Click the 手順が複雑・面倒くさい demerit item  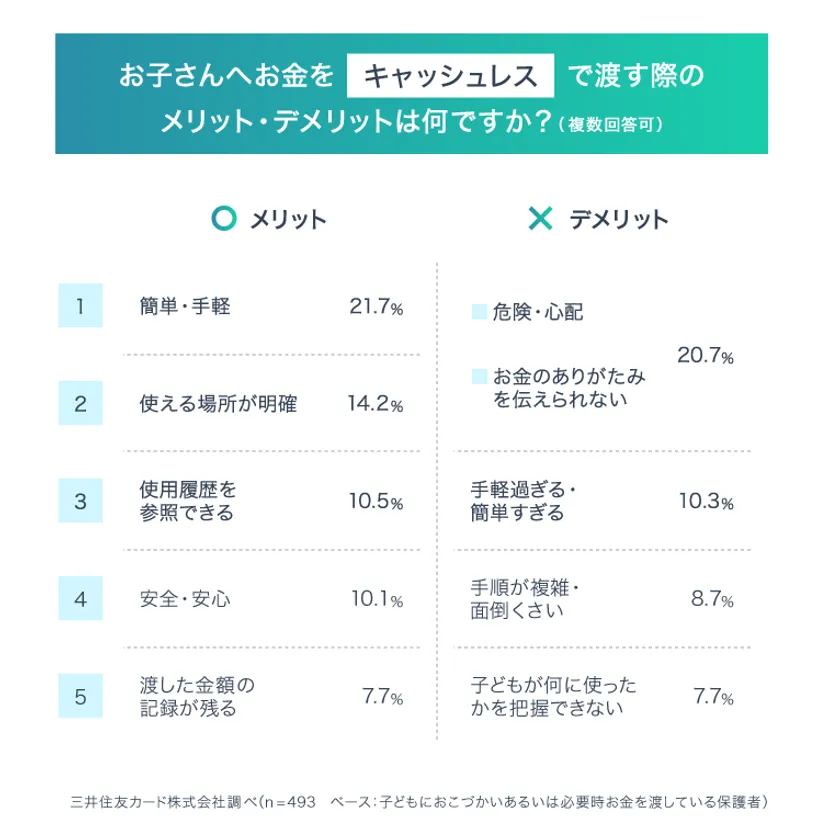(x=524, y=599)
